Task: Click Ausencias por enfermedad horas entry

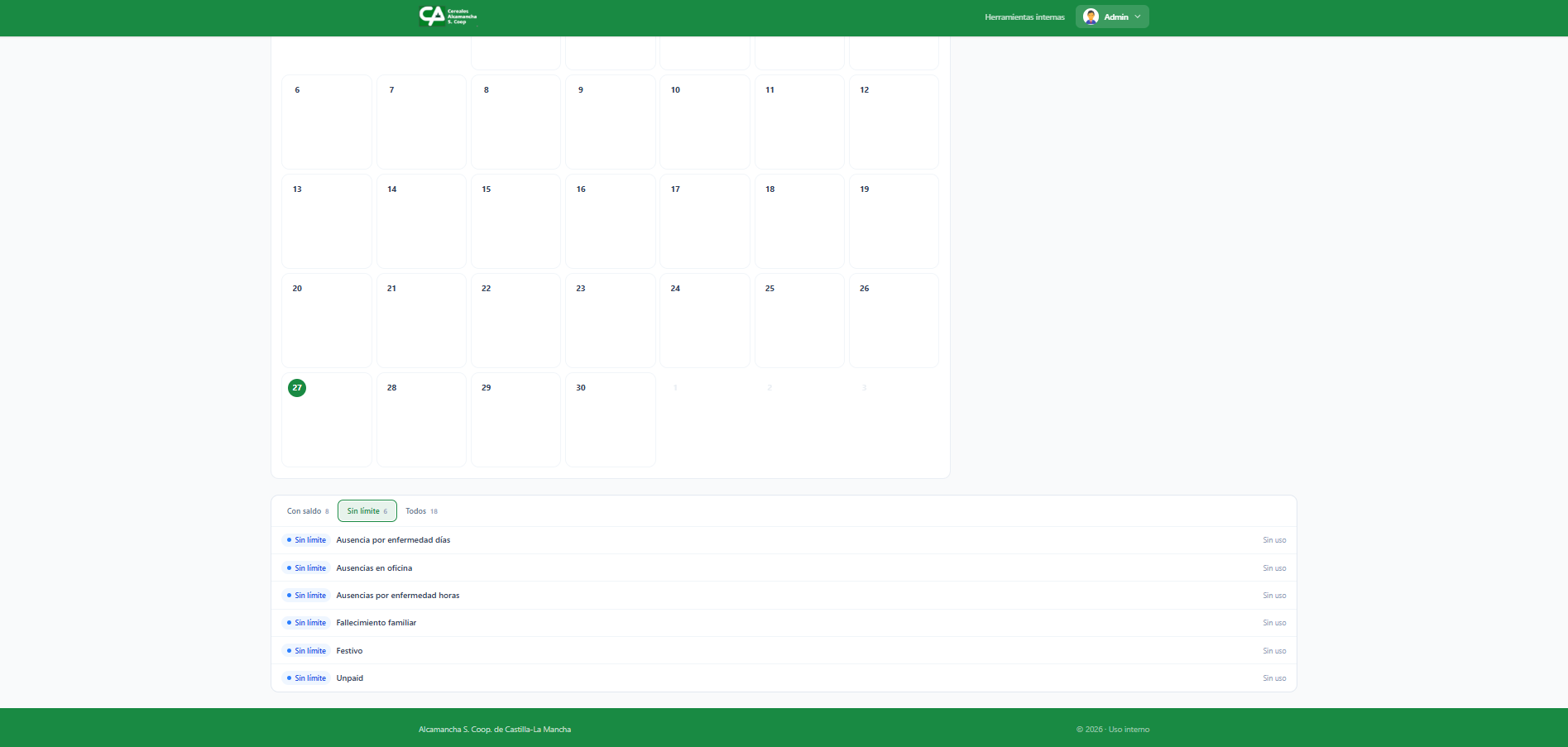Action: tap(397, 596)
